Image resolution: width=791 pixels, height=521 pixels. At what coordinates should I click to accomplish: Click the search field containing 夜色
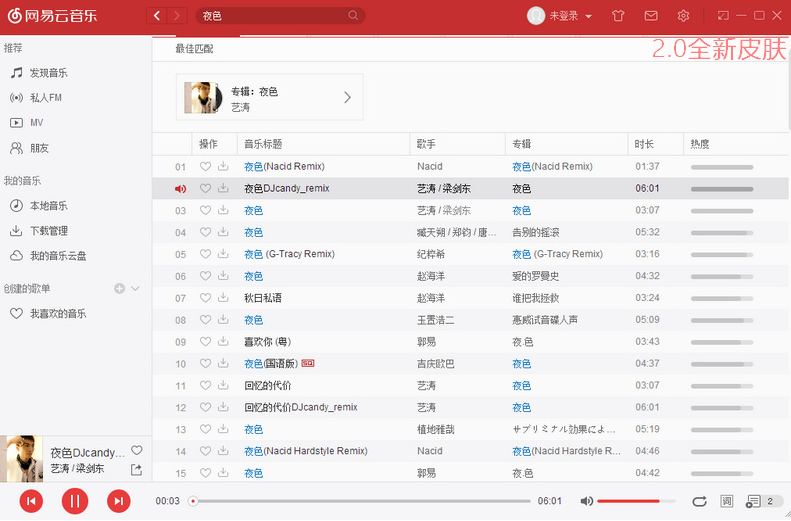[x=272, y=16]
